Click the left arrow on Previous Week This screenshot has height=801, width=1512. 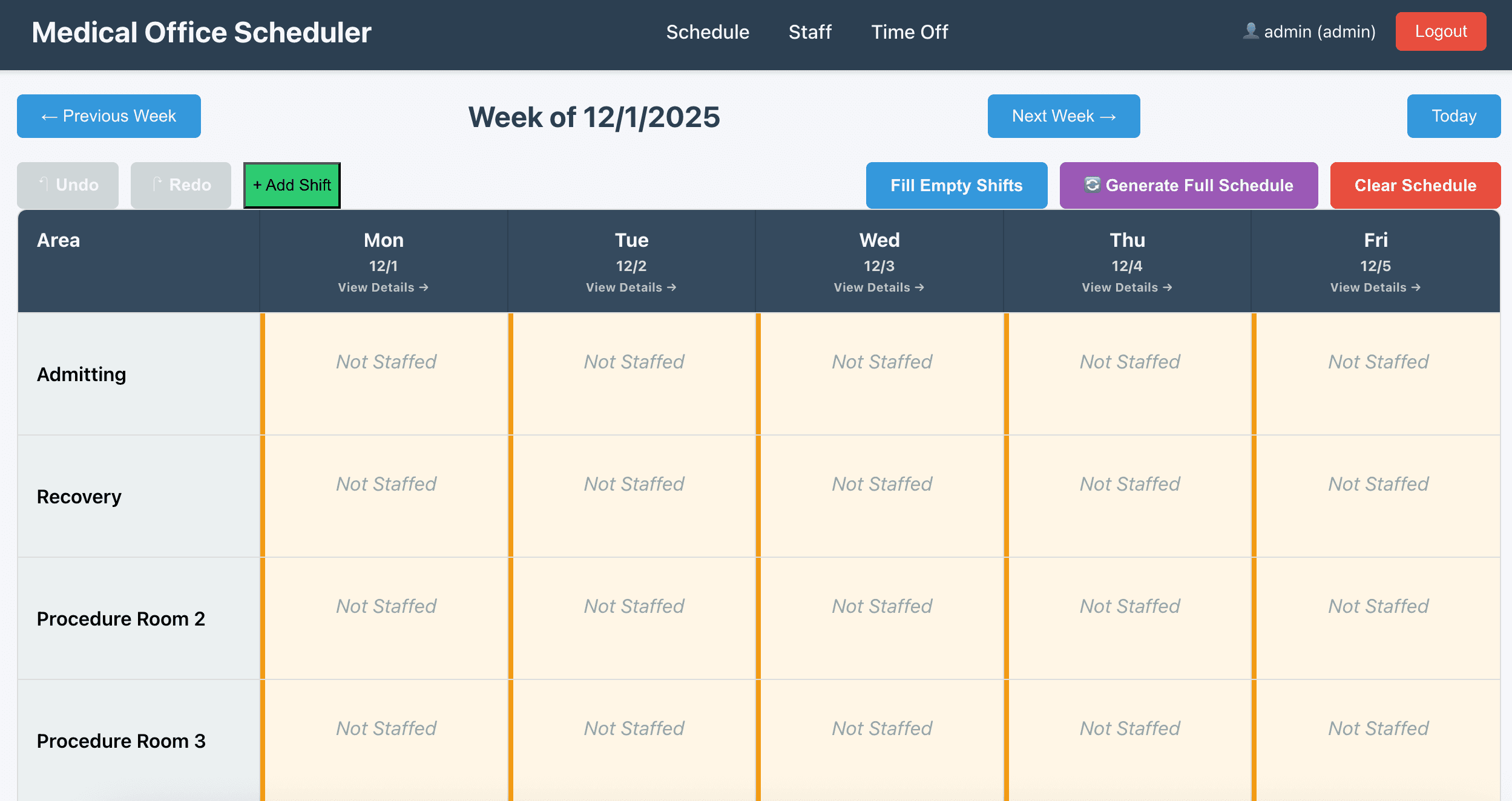tap(49, 116)
